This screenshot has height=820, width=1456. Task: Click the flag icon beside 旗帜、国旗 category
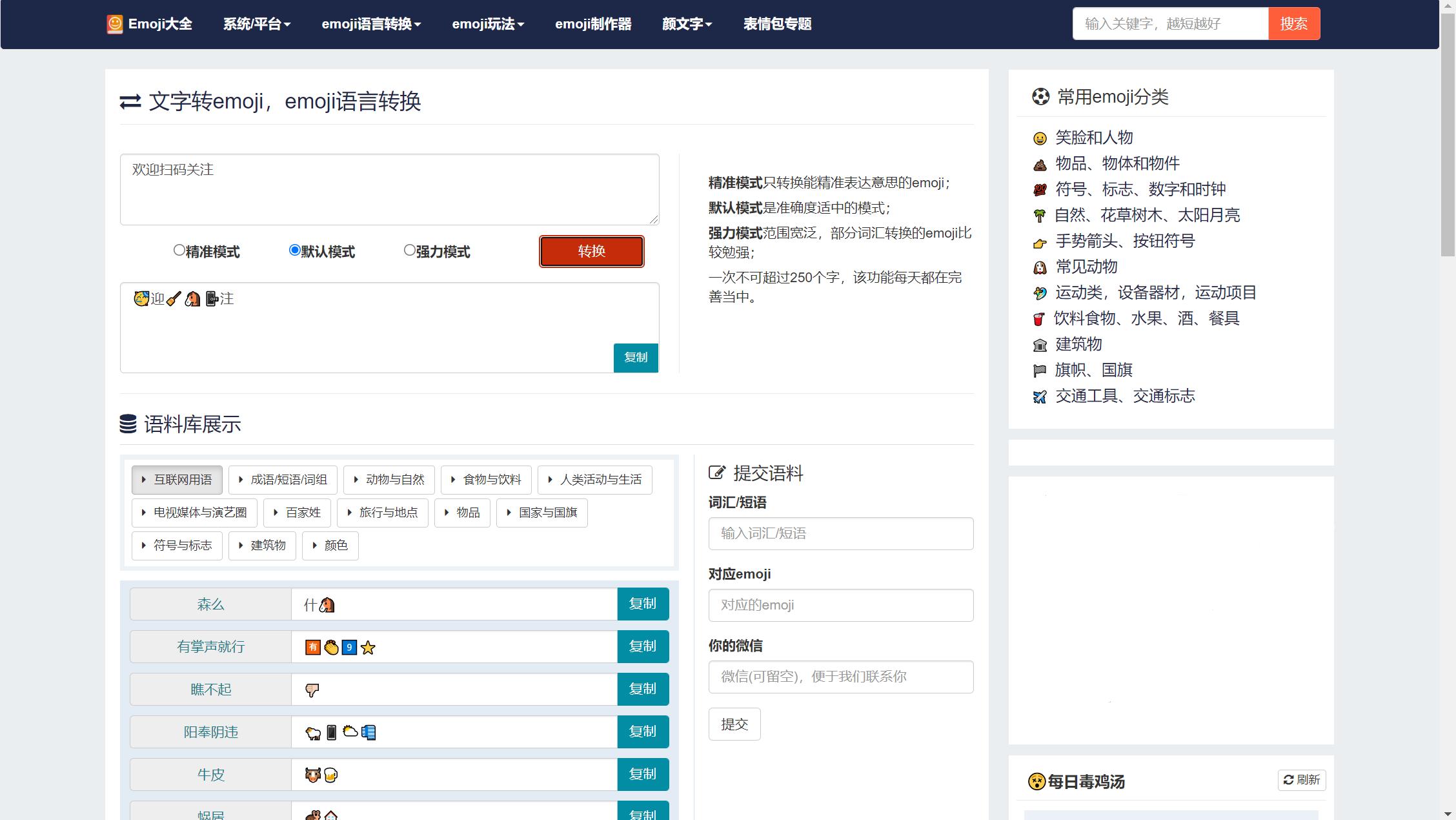1039,370
